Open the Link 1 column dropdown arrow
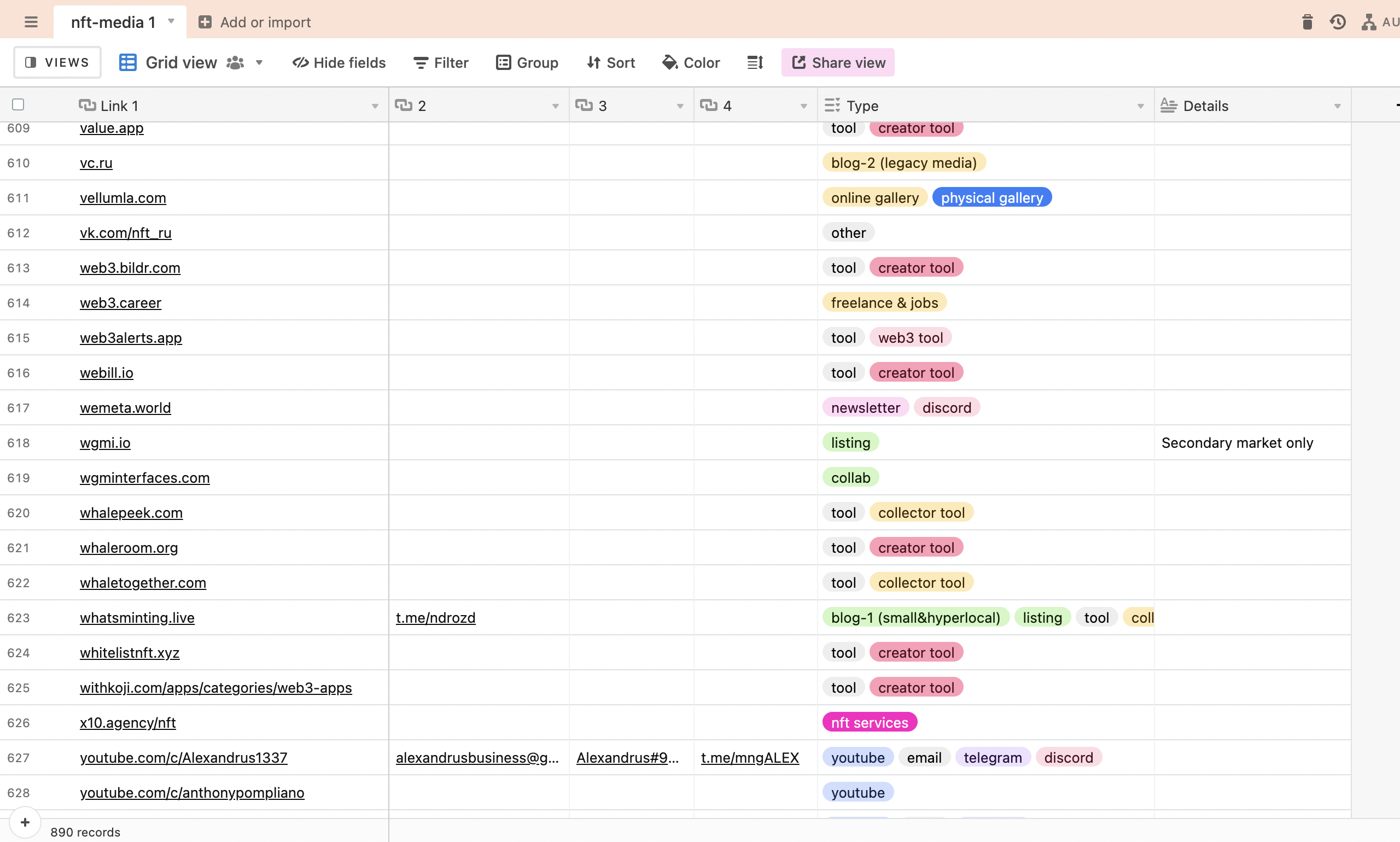This screenshot has width=1400, height=842. 375,106
